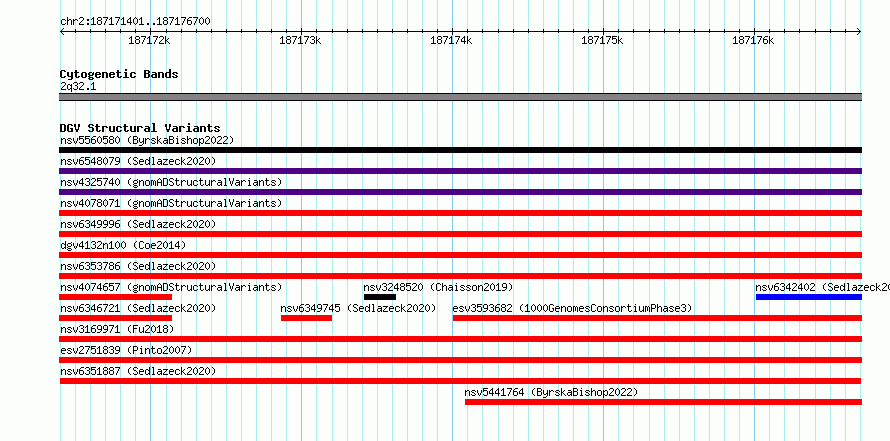
Task: Click the red nsv5441764 variant bar
Action: coord(663,402)
